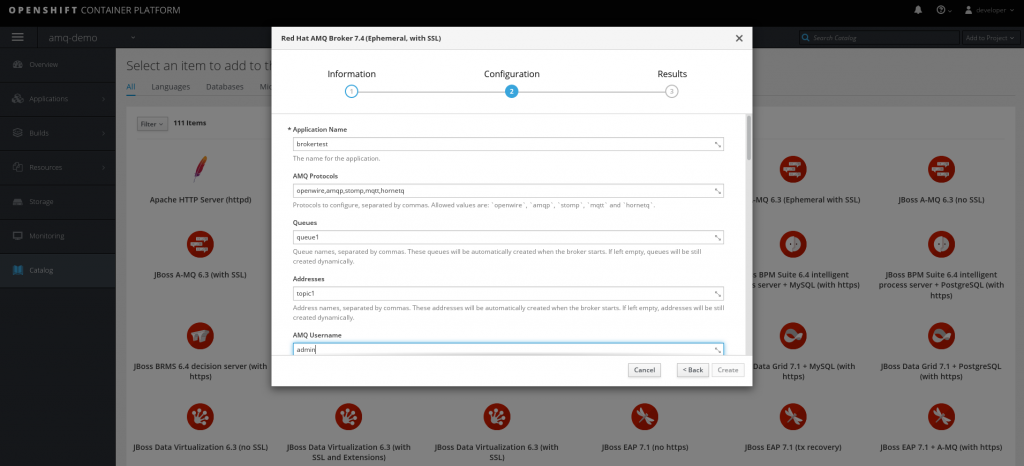Open the hamburger navigation menu
Image resolution: width=1024 pixels, height=466 pixels.
(x=17, y=38)
